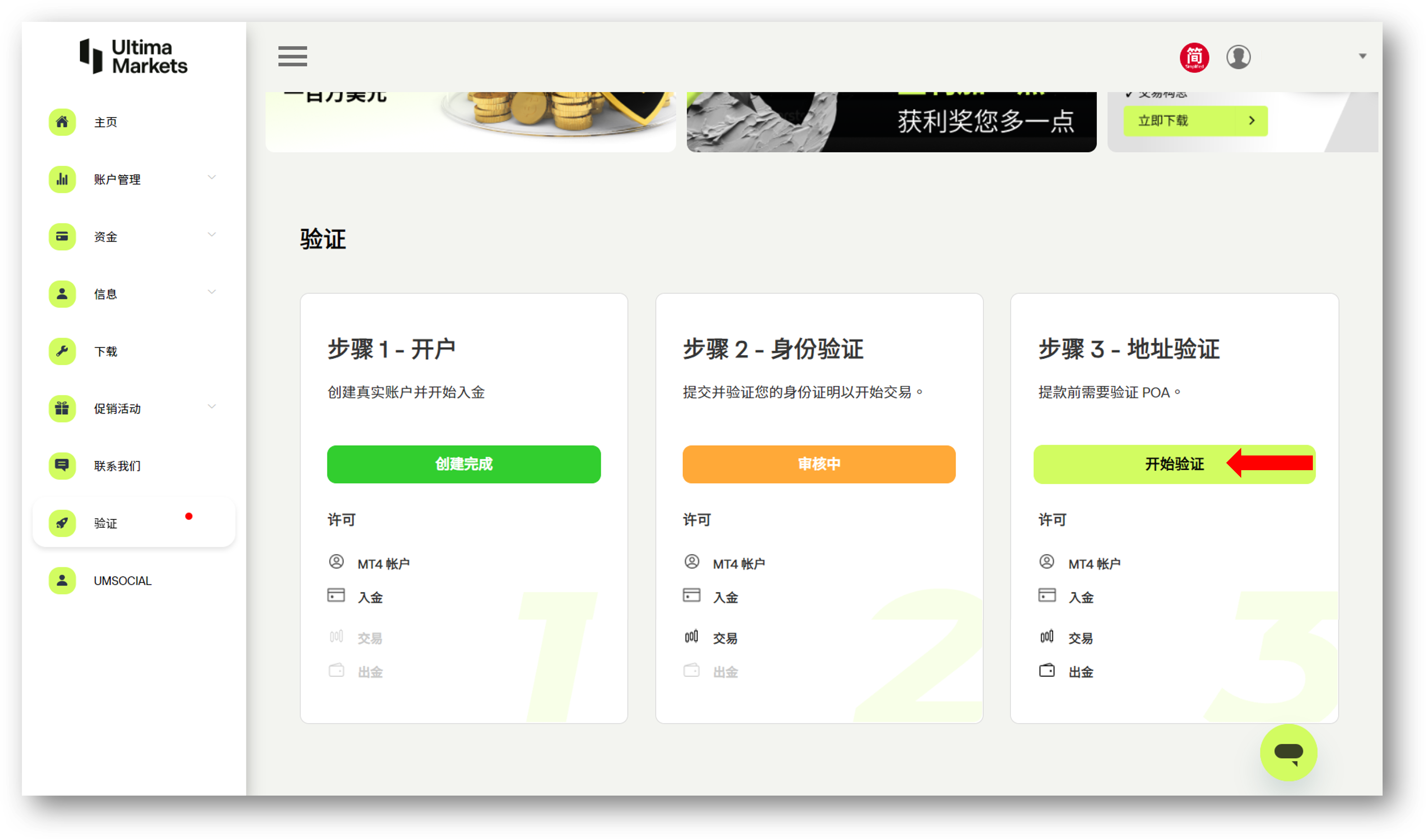
Task: Click the hamburger menu icon
Action: [x=292, y=56]
